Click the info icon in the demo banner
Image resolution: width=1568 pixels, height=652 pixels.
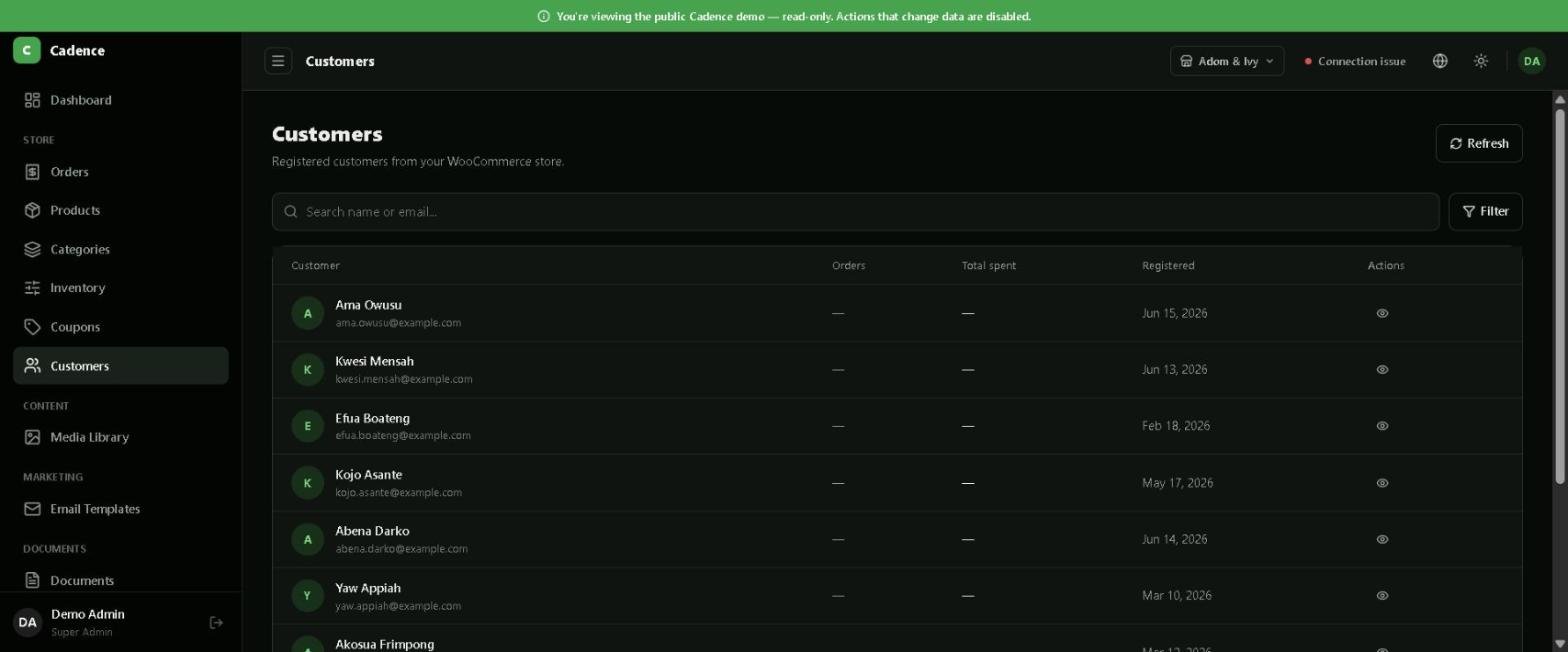pos(544,16)
